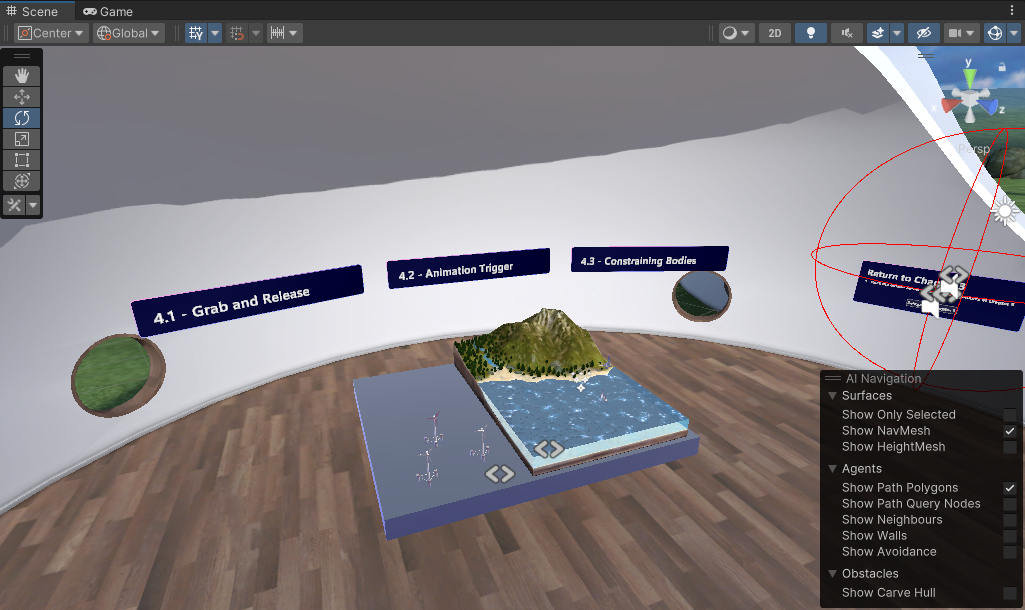Select the 4.1 - Grab and Release sign

pyautogui.click(x=247, y=301)
